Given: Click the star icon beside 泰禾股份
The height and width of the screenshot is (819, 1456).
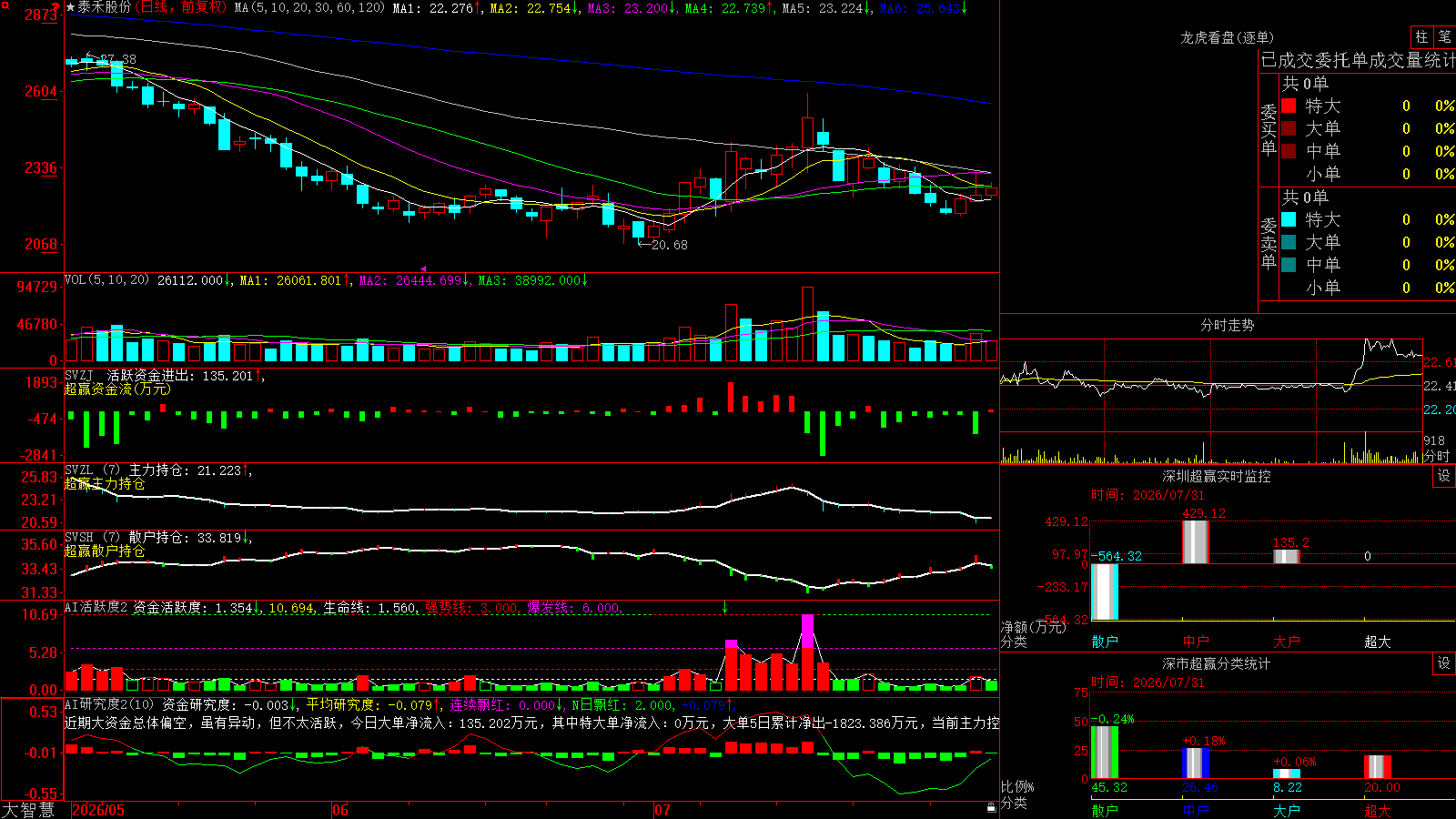Looking at the screenshot, I should coord(71,7).
